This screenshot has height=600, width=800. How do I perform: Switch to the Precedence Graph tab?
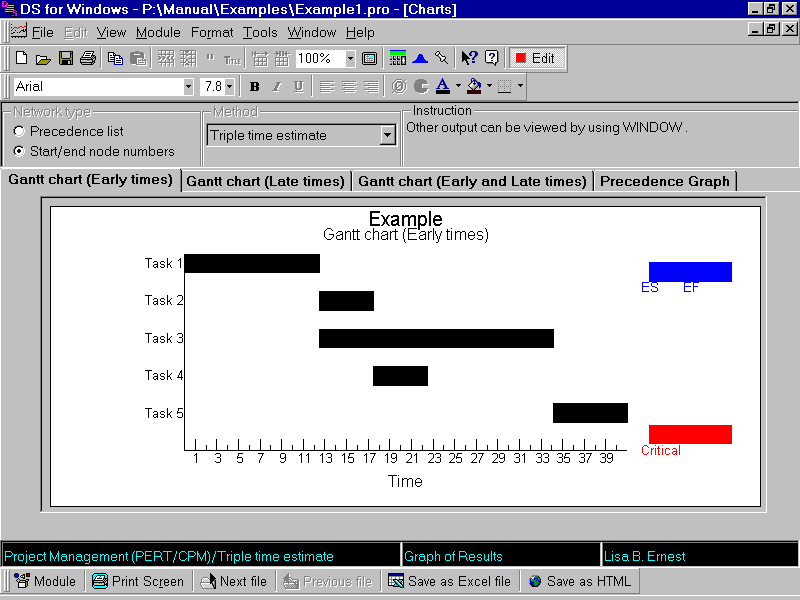click(x=666, y=181)
